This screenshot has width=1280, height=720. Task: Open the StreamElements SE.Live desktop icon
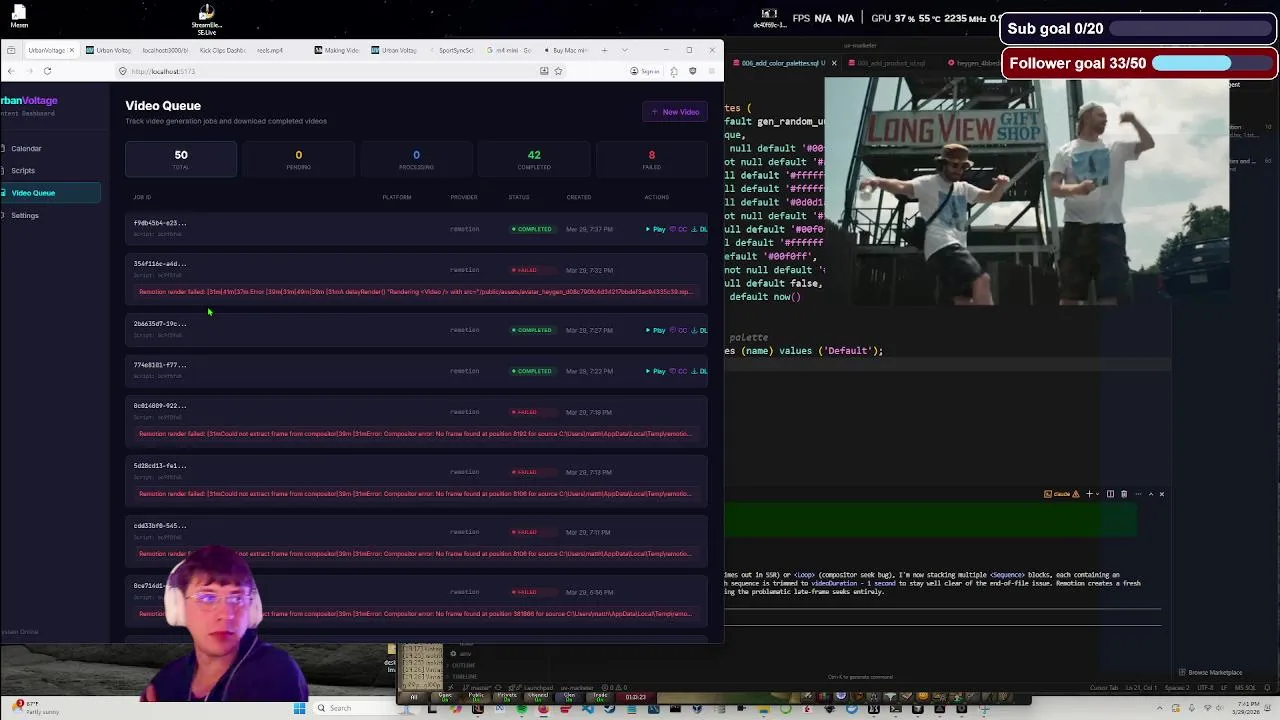[x=206, y=19]
